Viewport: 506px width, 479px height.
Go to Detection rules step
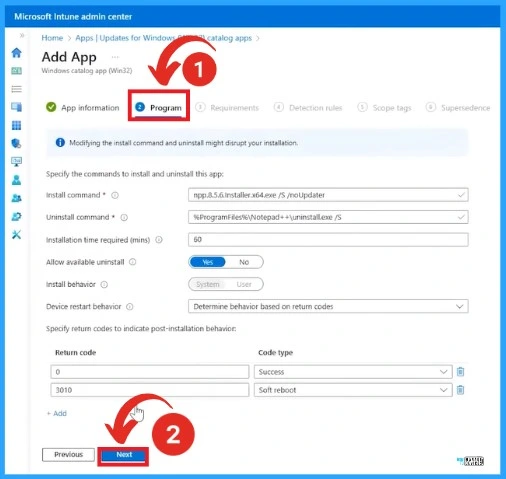click(308, 108)
